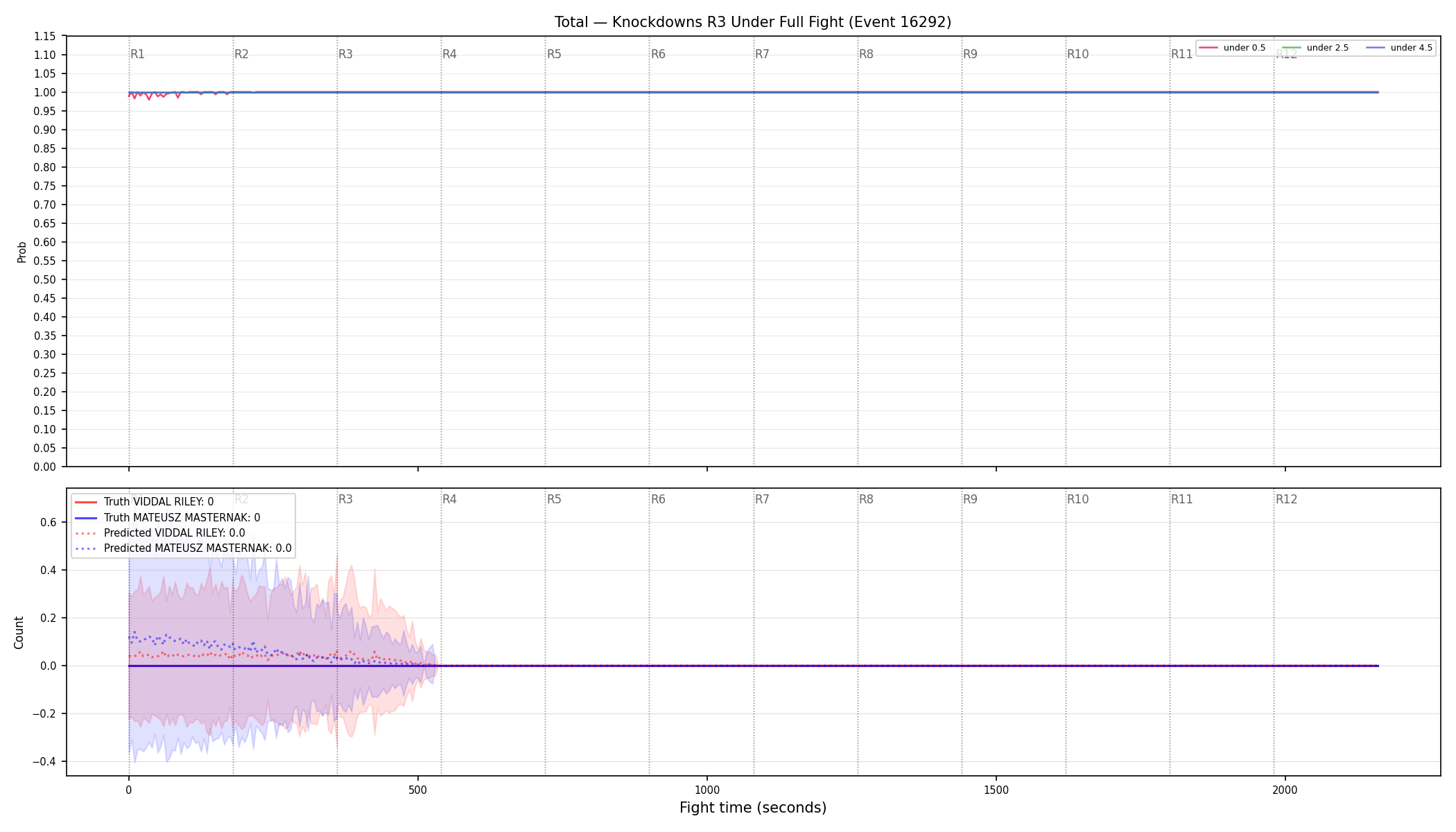Click the R6 round marker in top plot

coord(658,54)
